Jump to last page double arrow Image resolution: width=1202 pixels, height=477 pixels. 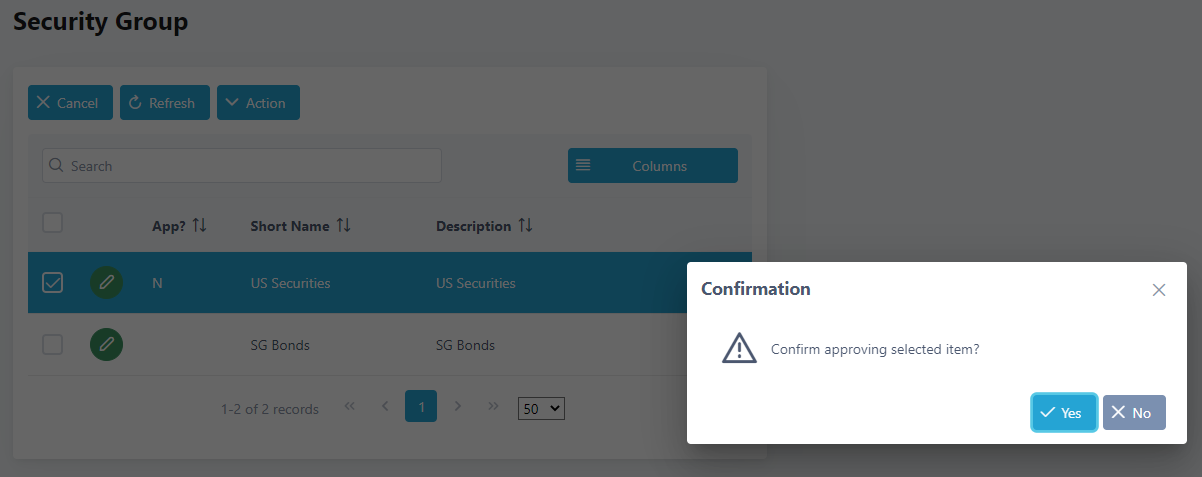(x=493, y=407)
